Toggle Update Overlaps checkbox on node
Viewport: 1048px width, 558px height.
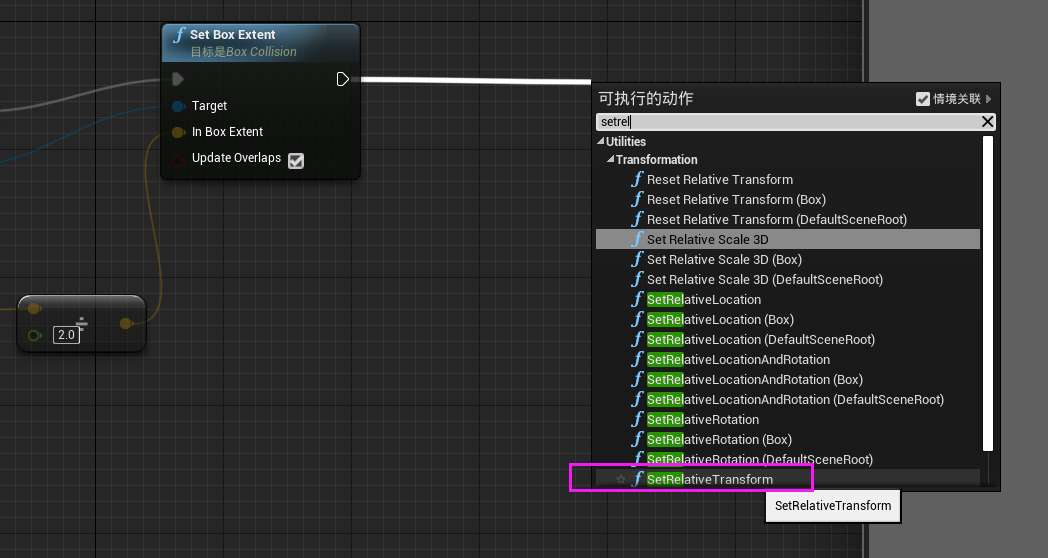tap(295, 160)
